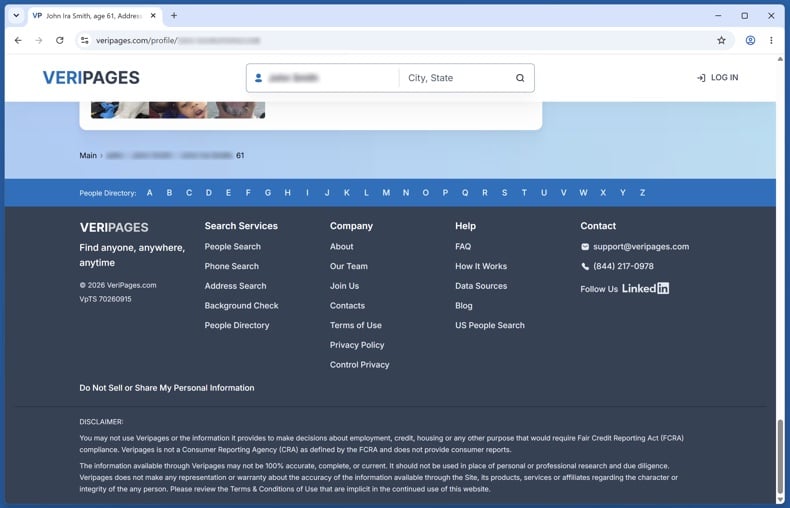Click the address bar URL
The height and width of the screenshot is (508, 790).
click(x=178, y=40)
